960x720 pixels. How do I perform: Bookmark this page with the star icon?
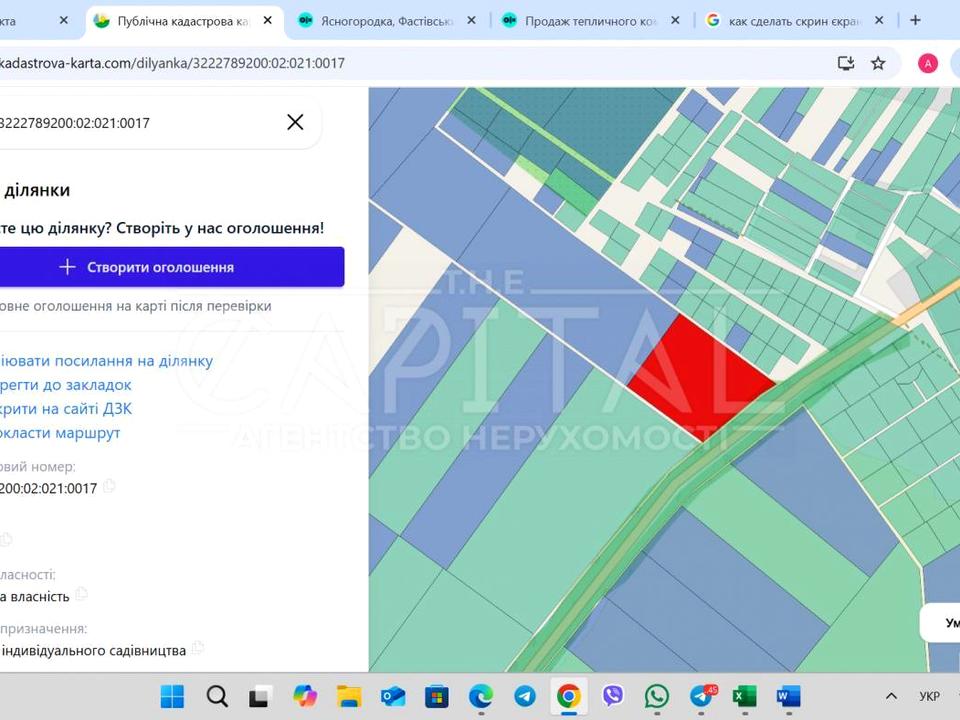[879, 63]
